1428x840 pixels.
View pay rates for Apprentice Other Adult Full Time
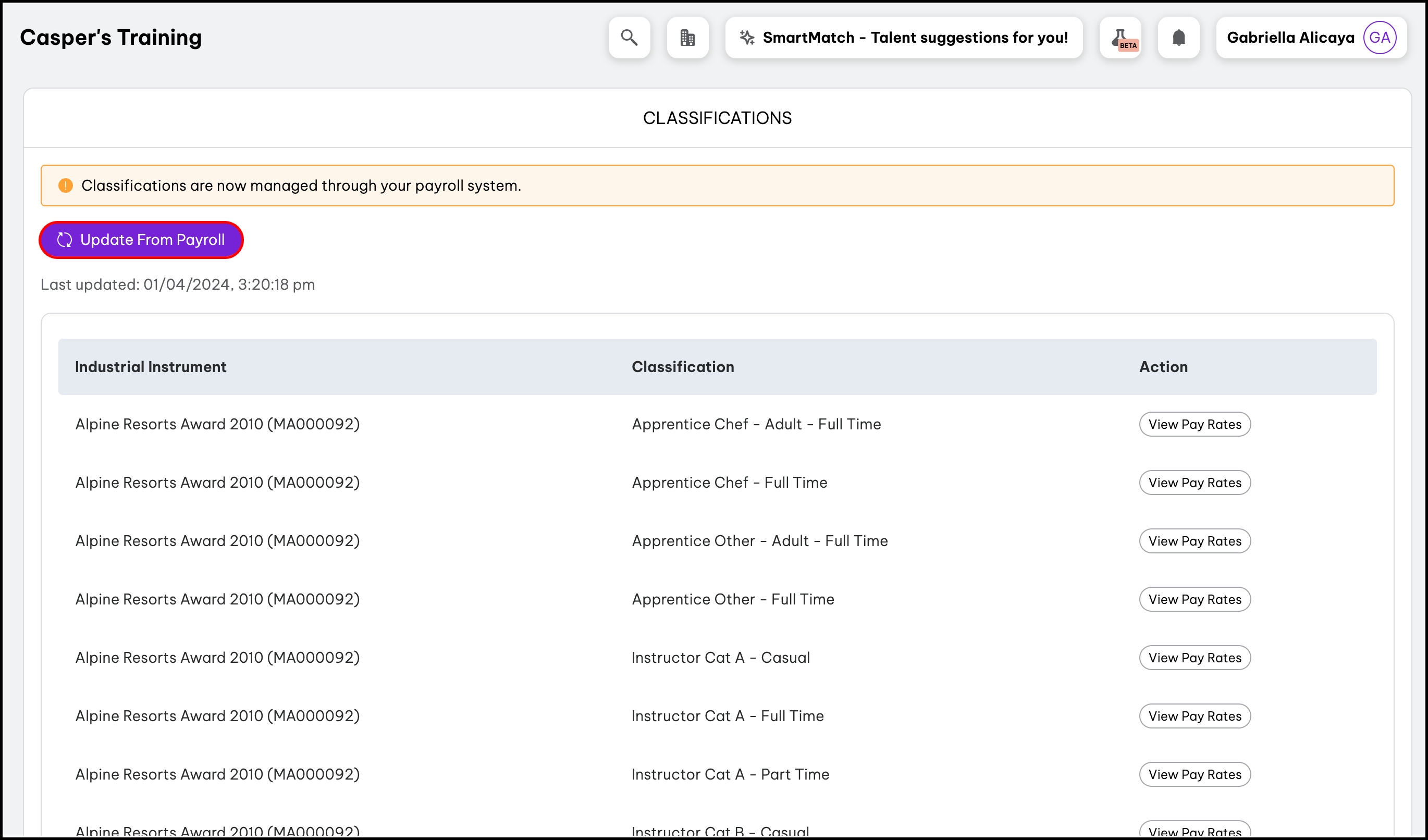point(1195,541)
